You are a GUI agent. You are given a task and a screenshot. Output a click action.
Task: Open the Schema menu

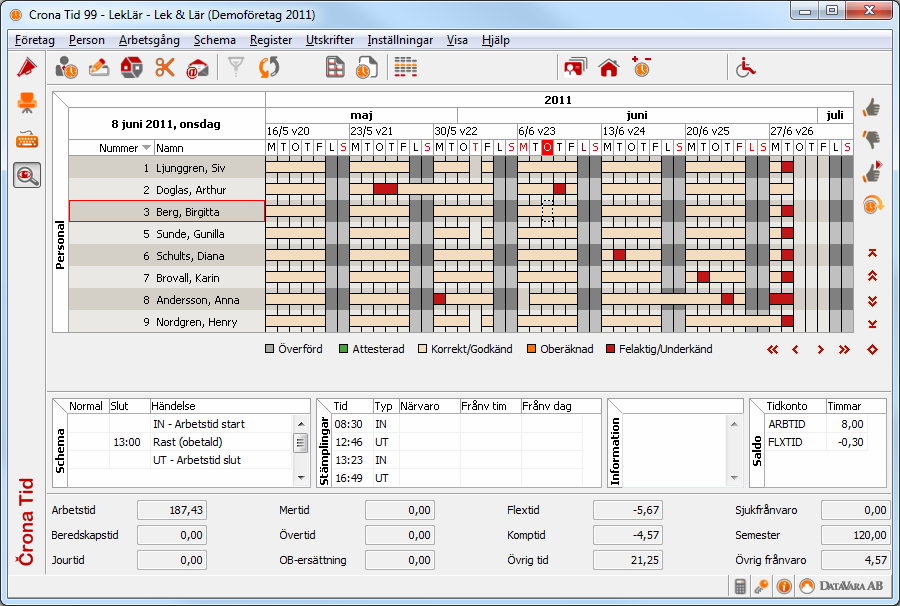point(215,40)
